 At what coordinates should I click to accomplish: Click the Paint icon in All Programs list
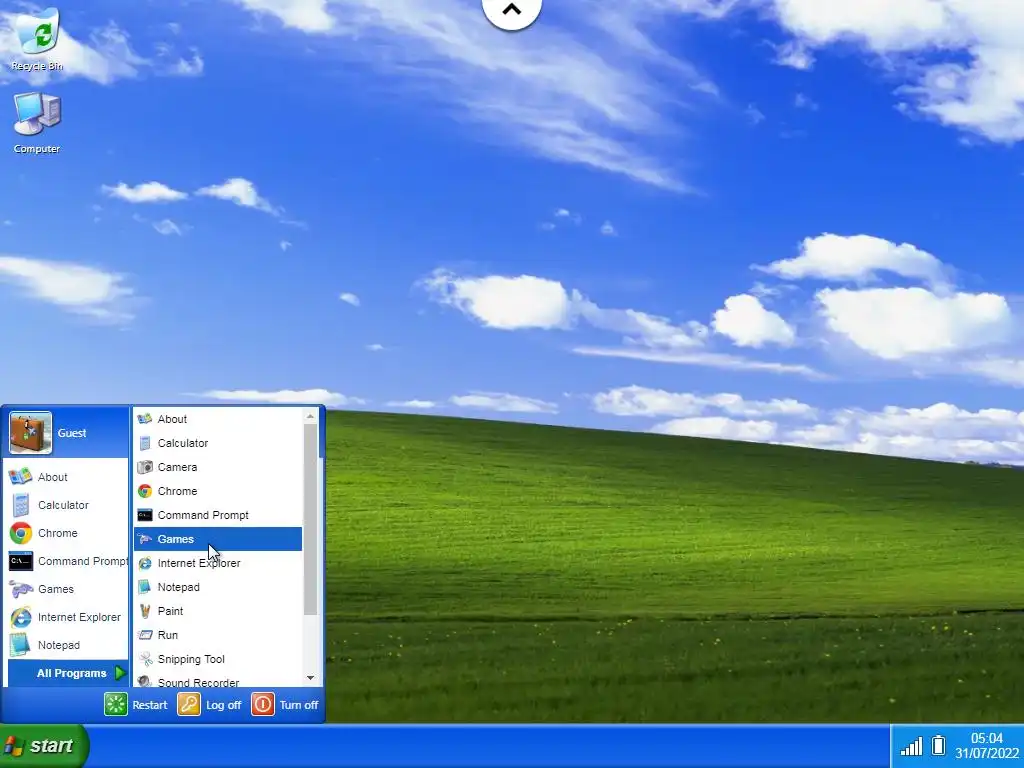tap(145, 611)
